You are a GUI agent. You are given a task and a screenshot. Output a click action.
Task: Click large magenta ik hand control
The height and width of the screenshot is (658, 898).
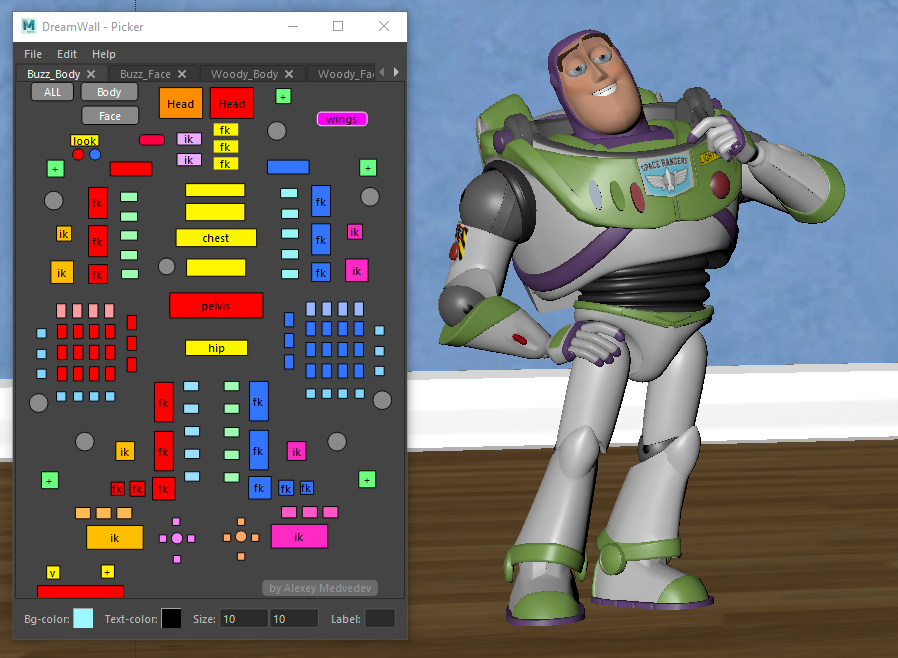click(x=357, y=270)
